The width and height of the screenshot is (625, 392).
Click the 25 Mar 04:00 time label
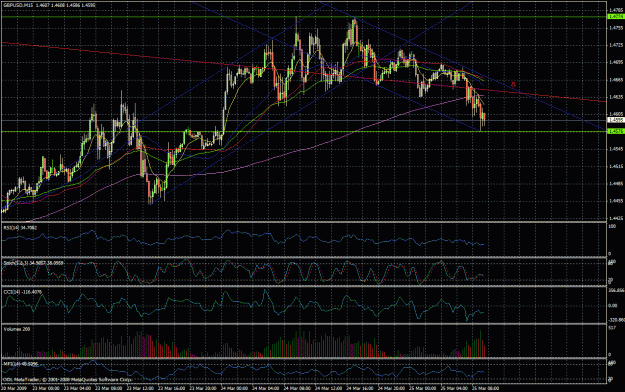(453, 388)
